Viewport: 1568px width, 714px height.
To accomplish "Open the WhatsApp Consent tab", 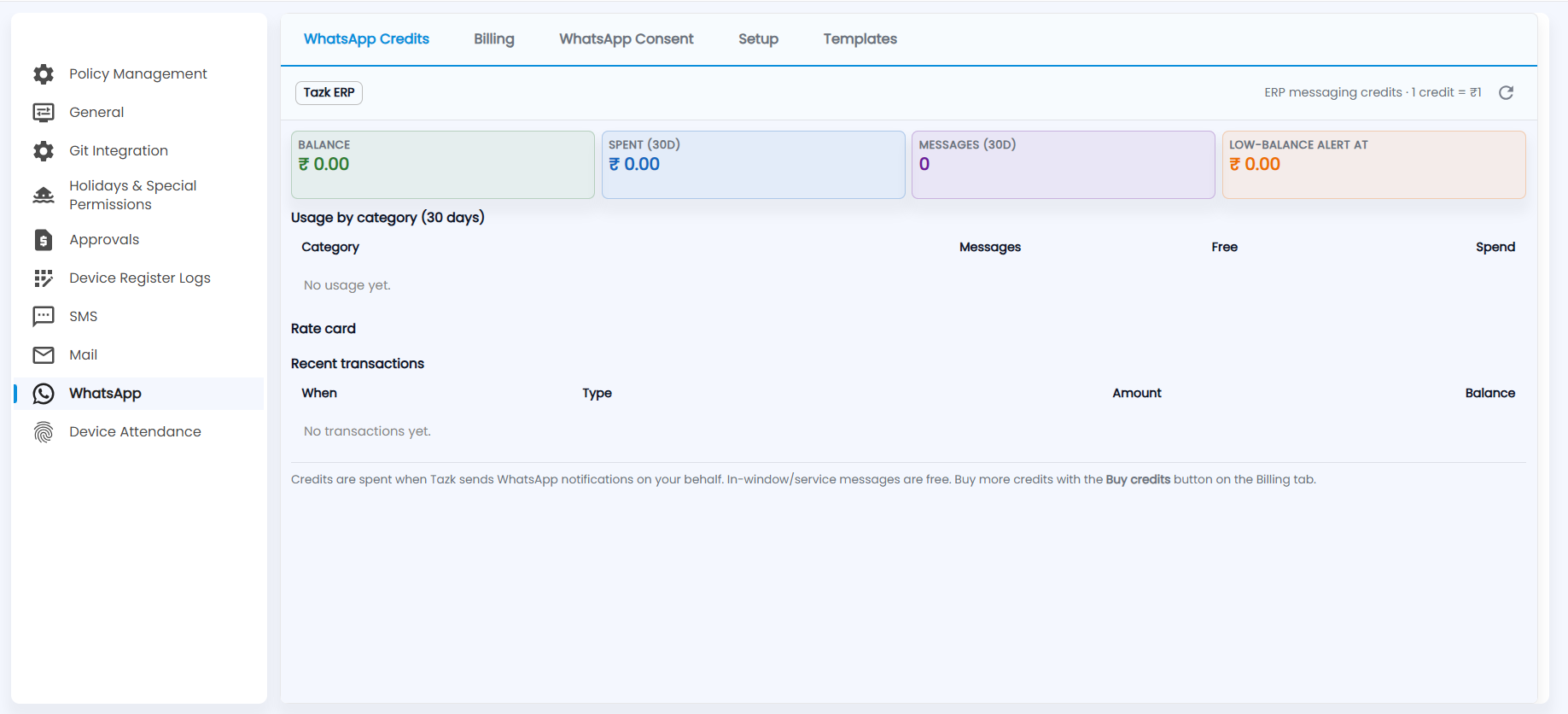I will click(627, 39).
